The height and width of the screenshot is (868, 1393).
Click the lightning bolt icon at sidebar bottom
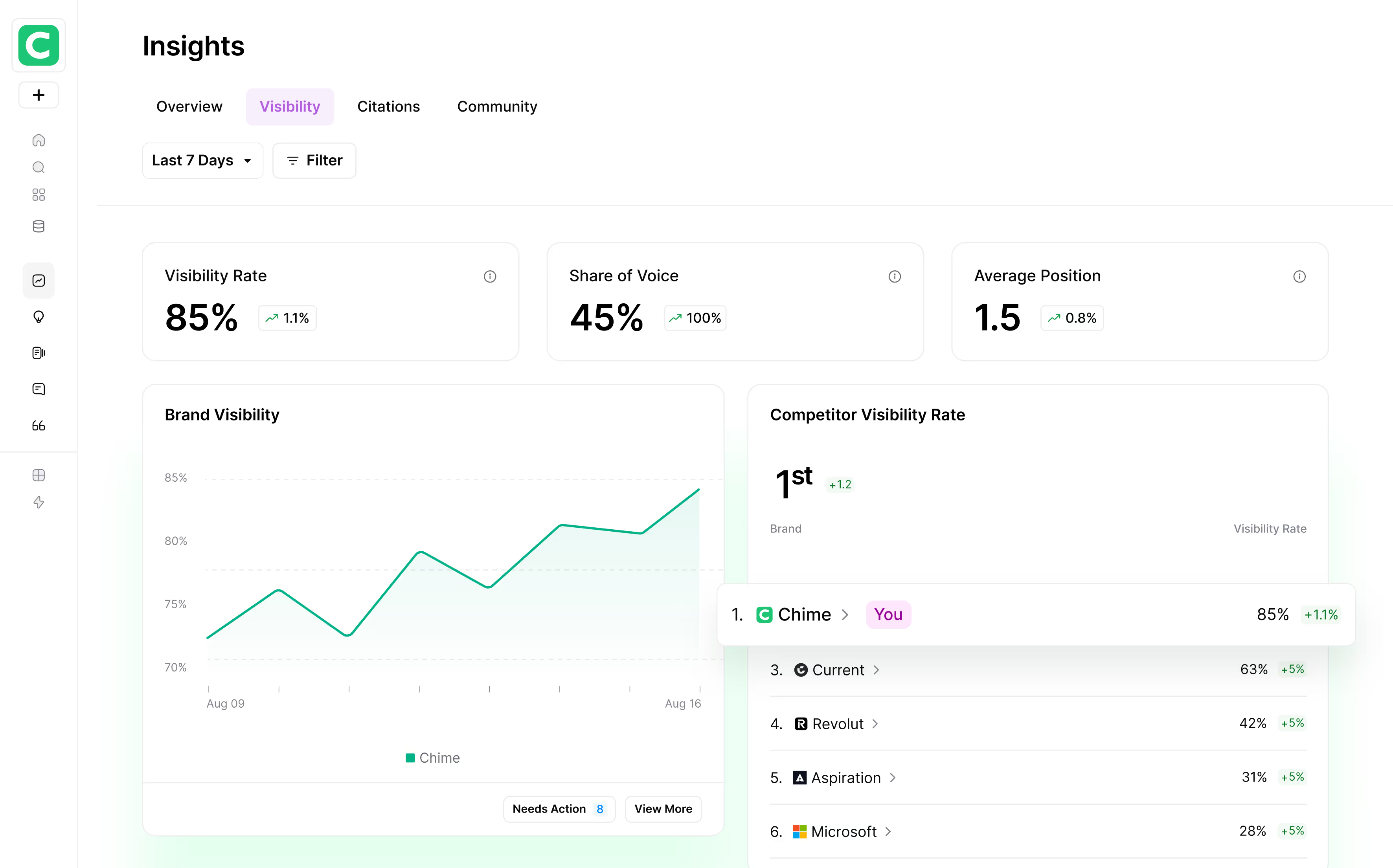point(39,502)
